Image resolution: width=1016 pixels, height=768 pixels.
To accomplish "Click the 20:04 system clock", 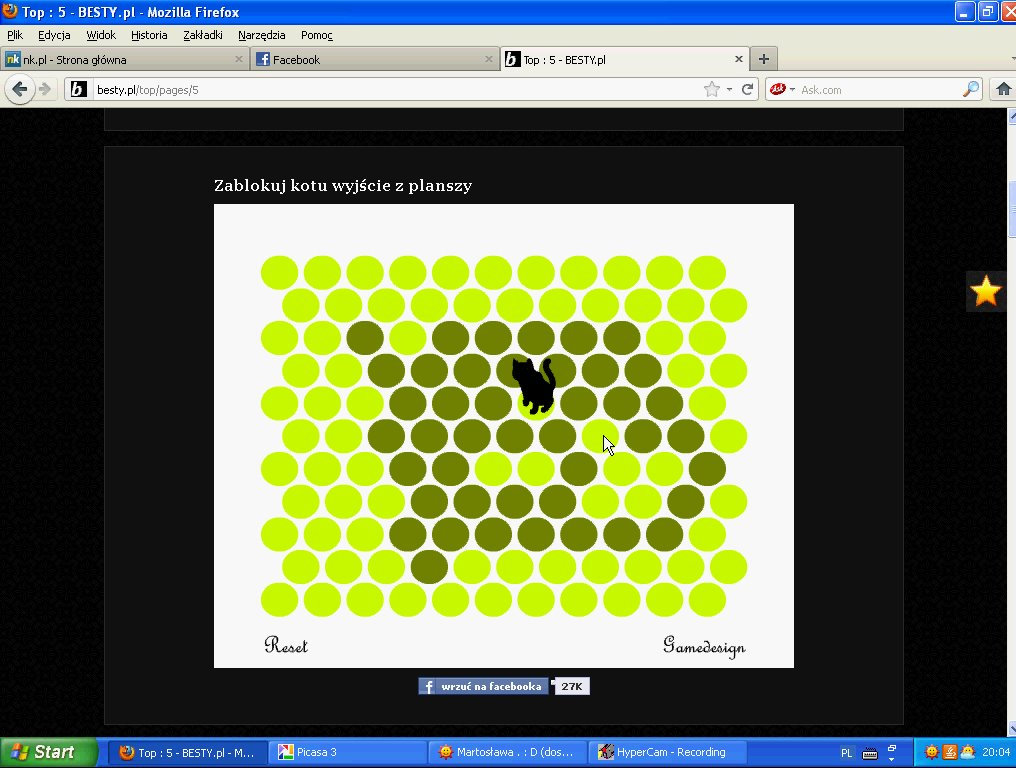I will coord(997,752).
